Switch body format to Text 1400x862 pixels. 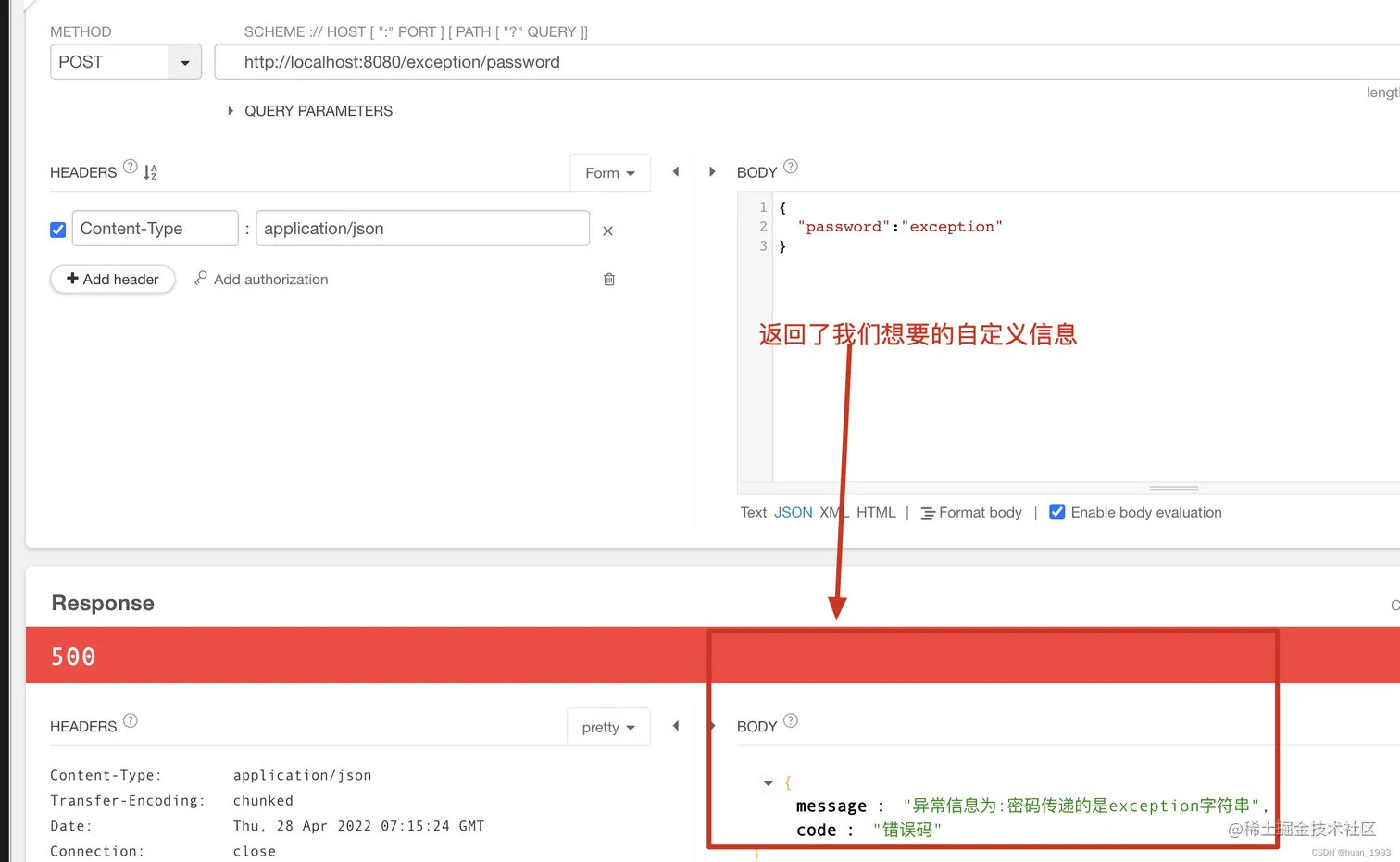coord(754,513)
